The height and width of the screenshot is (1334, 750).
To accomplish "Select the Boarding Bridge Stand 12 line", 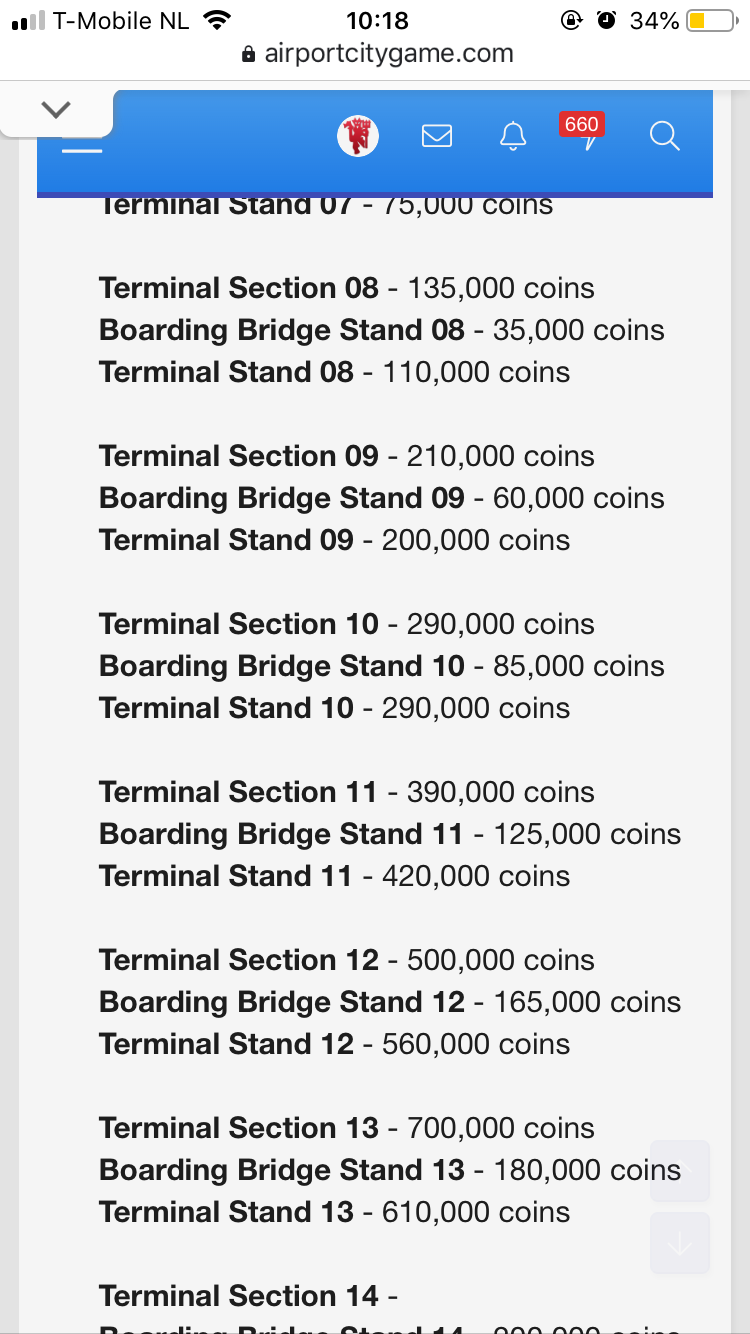I will [389, 1002].
